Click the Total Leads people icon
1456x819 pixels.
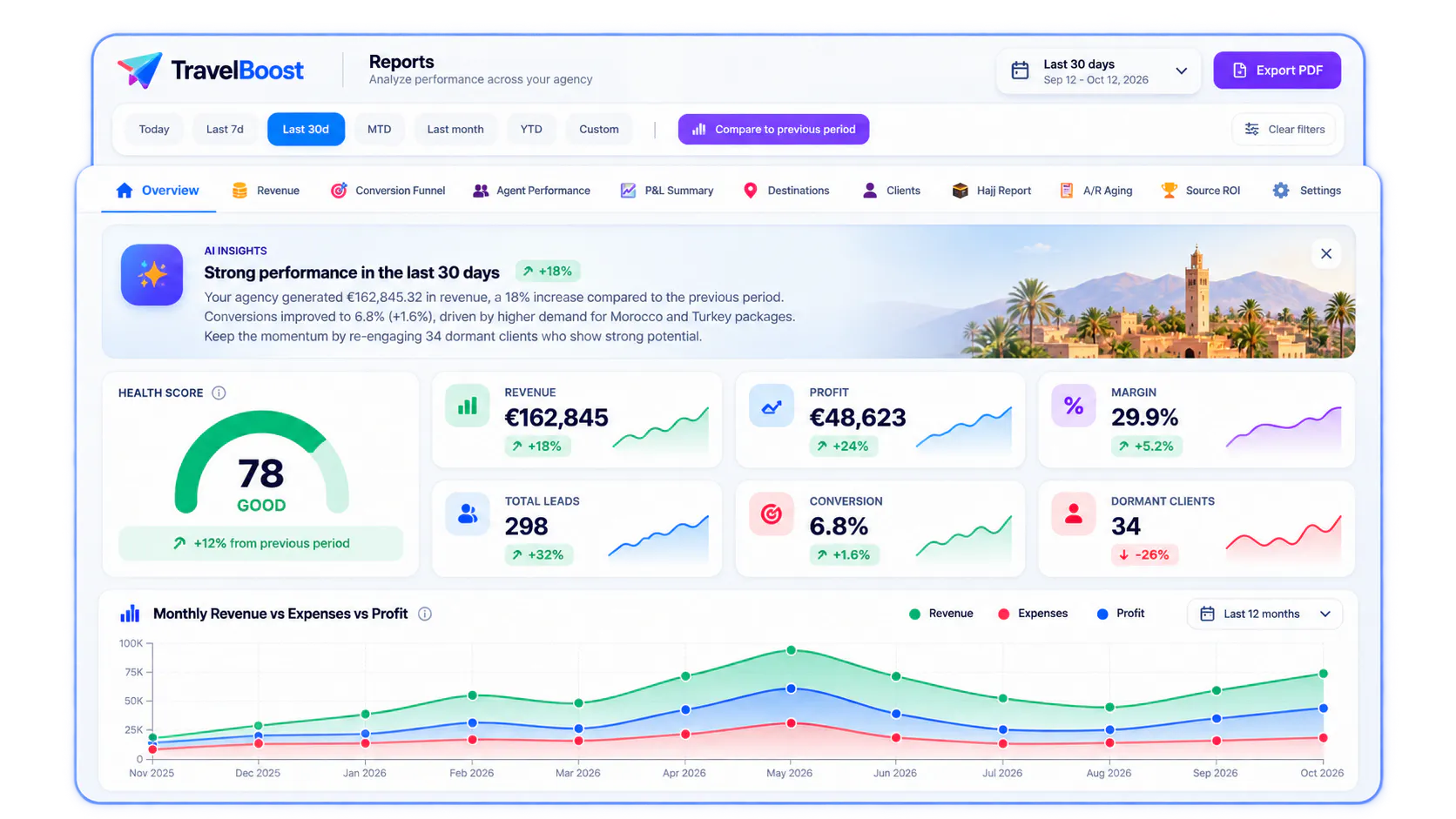pos(468,514)
